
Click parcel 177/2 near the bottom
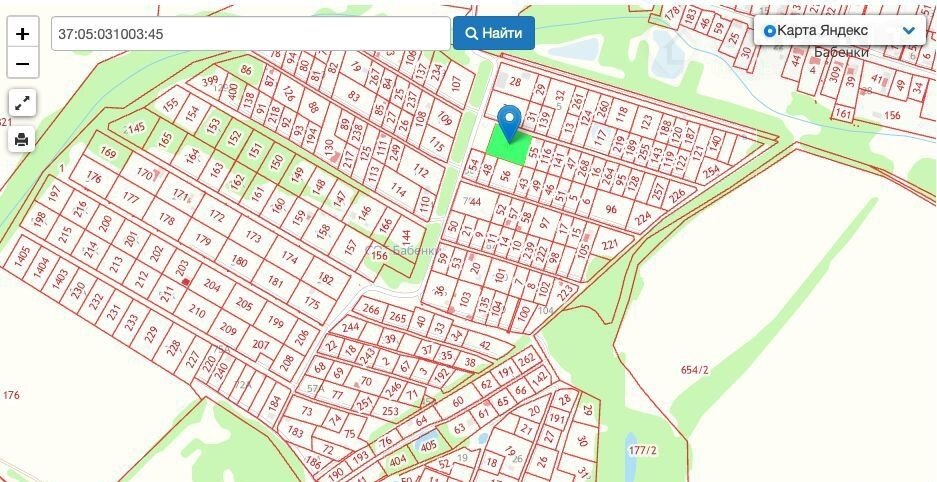tap(642, 450)
